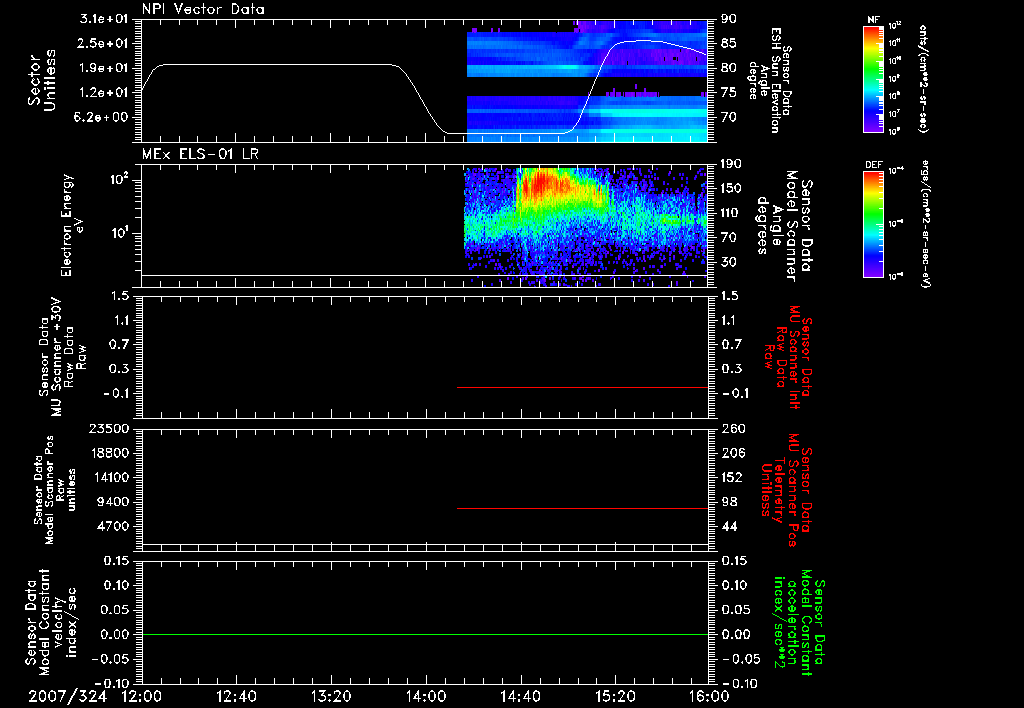Click the 260 telemetry tick label
The width and height of the screenshot is (1024, 708).
(x=733, y=428)
